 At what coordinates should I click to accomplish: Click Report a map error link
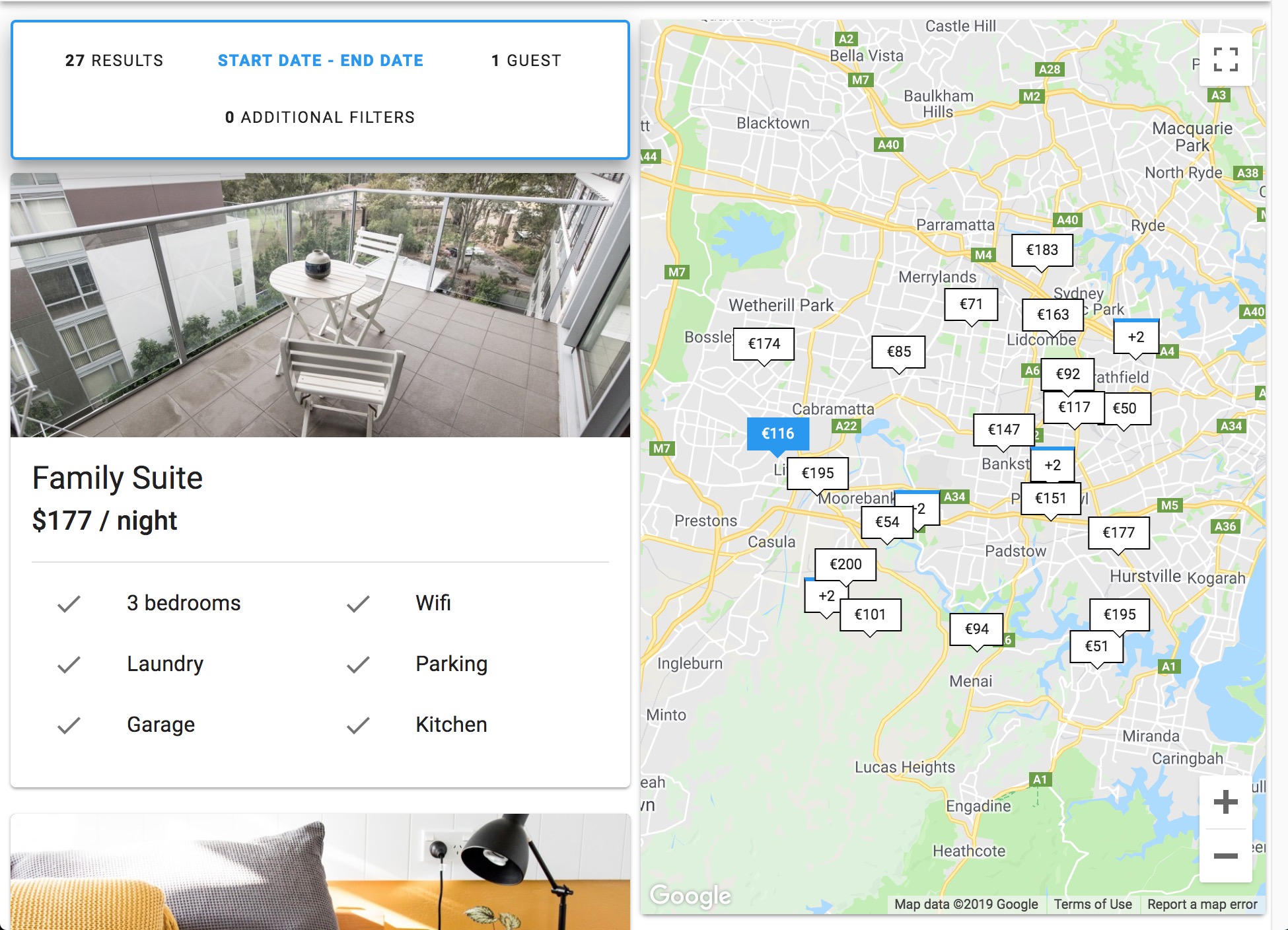tap(1202, 904)
